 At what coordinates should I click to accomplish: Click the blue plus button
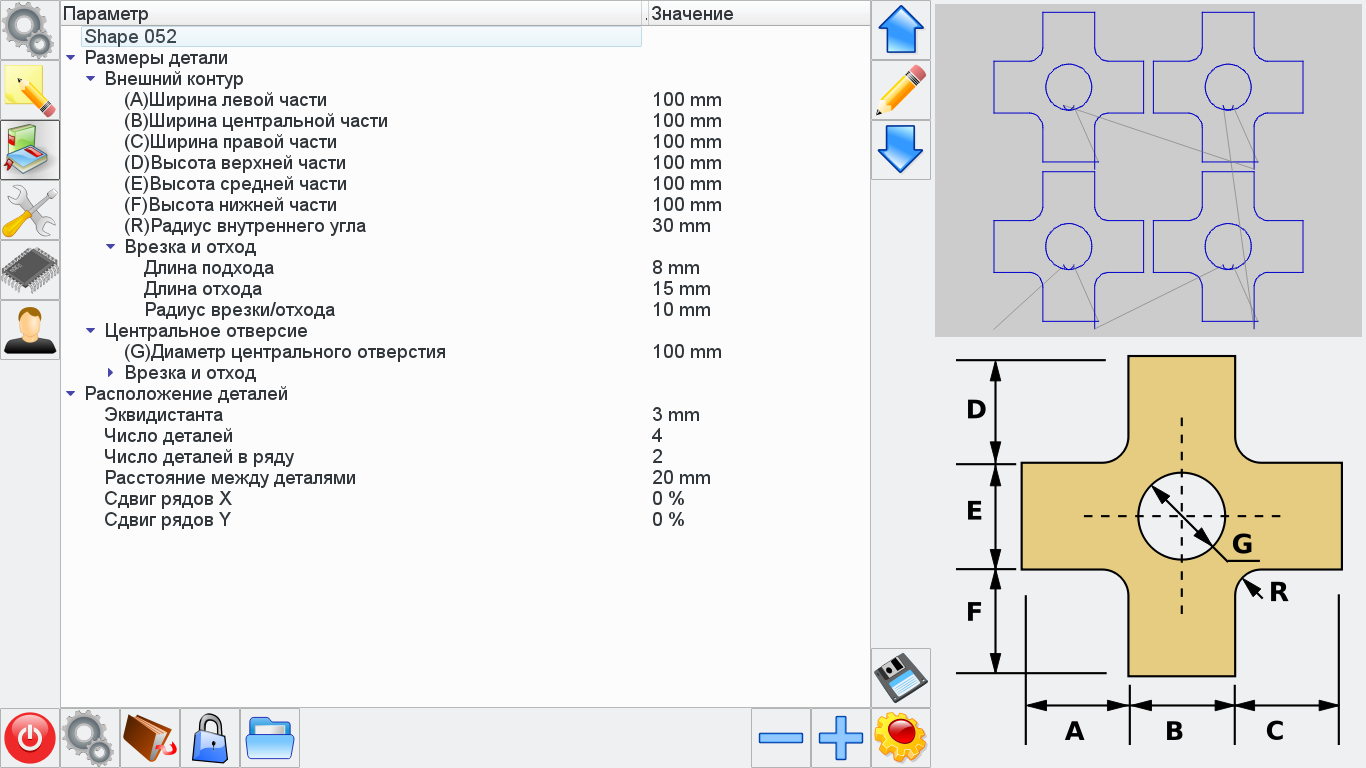(841, 738)
